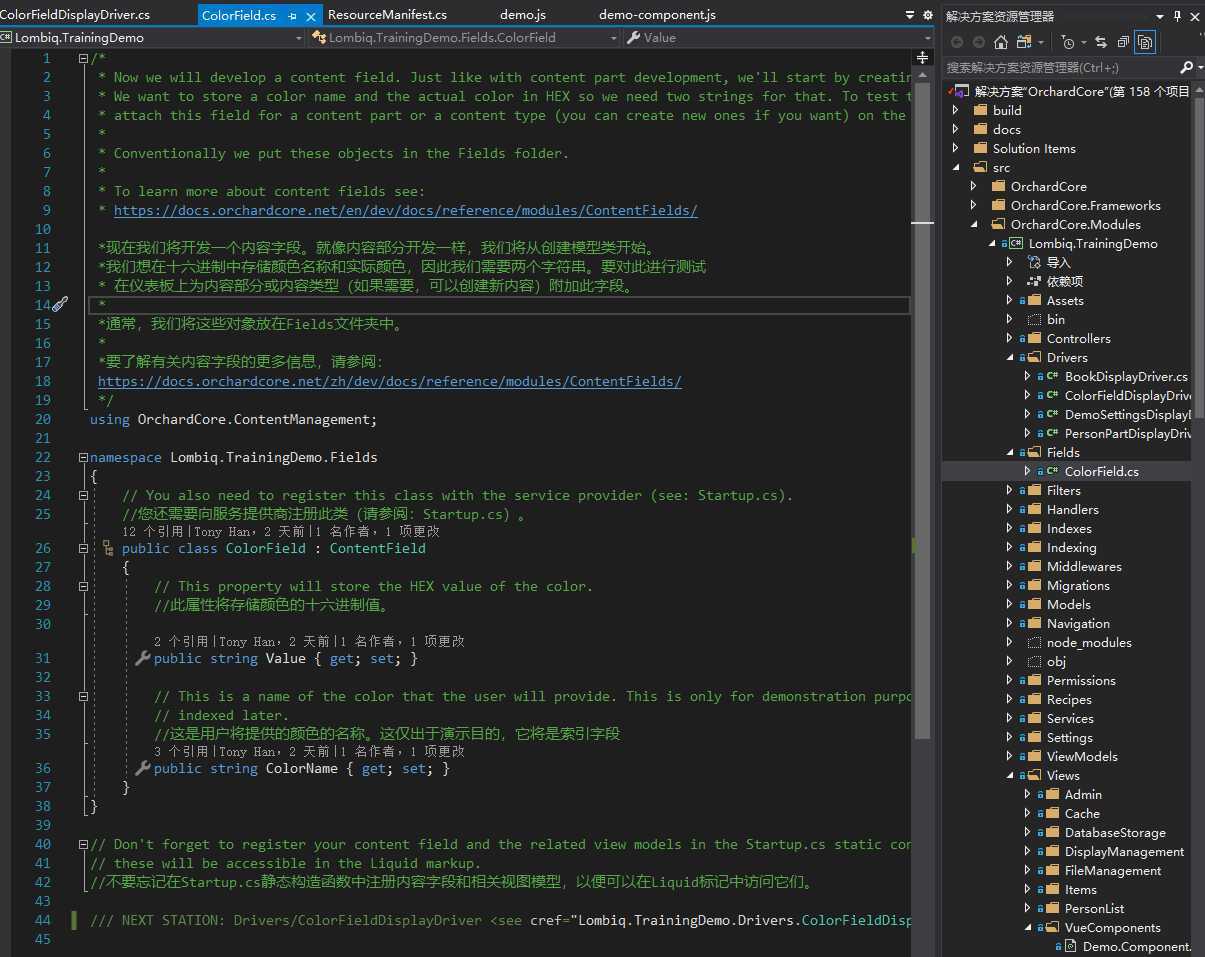Click the pending changes filter clock icon
Viewport: 1205px width, 957px height.
(x=1069, y=42)
